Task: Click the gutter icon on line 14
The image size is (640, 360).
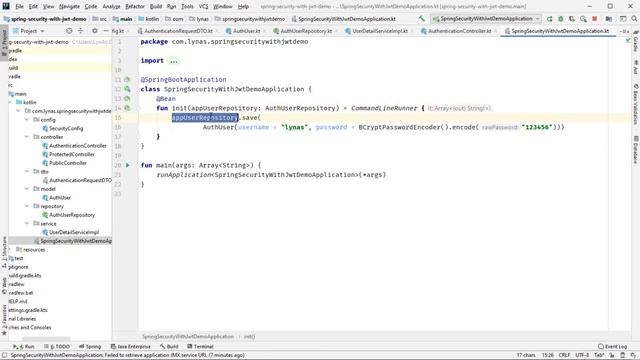Action: (x=127, y=108)
